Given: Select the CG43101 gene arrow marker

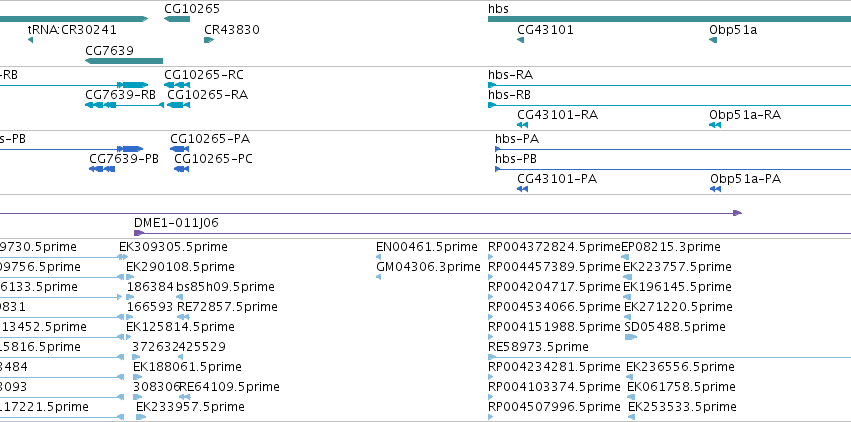Looking at the screenshot, I should click(520, 40).
